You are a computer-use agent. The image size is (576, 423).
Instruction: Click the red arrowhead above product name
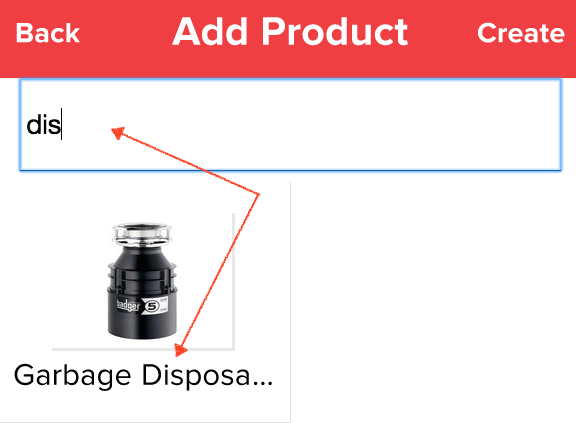(x=180, y=351)
